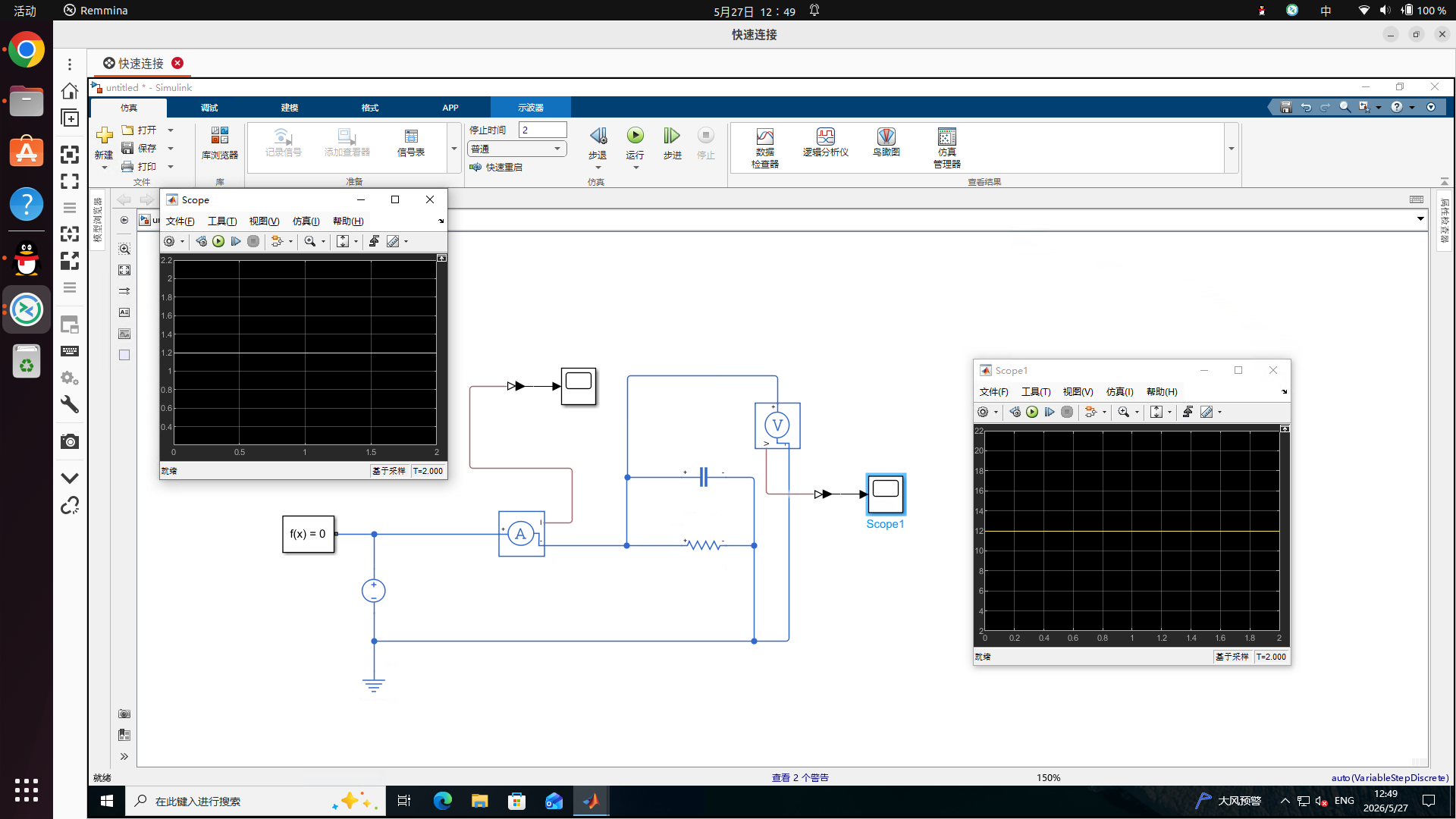This screenshot has height=819, width=1456.
Task: Open the Scope1 zoom tool dropdown arrow
Action: (1137, 412)
